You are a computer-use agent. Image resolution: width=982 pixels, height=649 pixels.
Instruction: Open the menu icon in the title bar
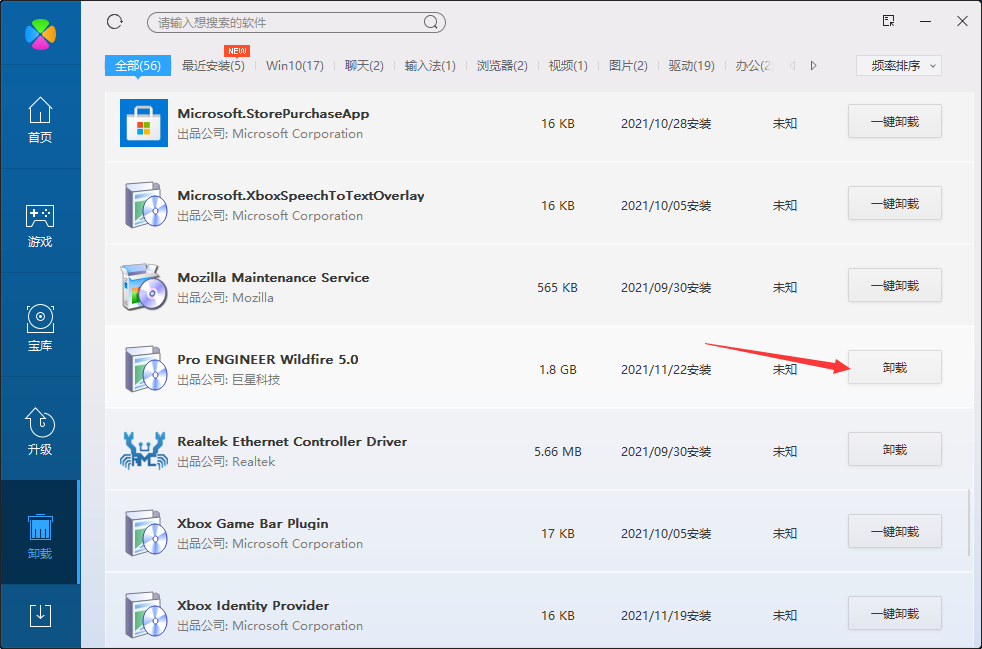point(888,21)
